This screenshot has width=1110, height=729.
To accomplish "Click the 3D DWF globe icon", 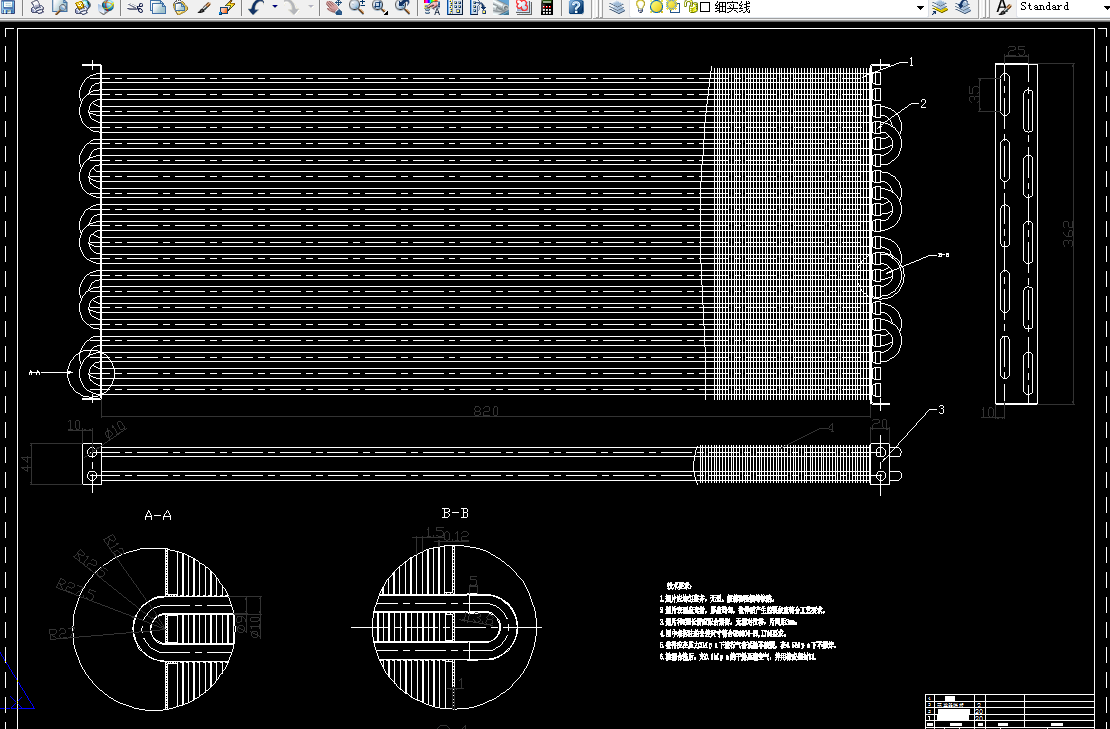I will (106, 7).
